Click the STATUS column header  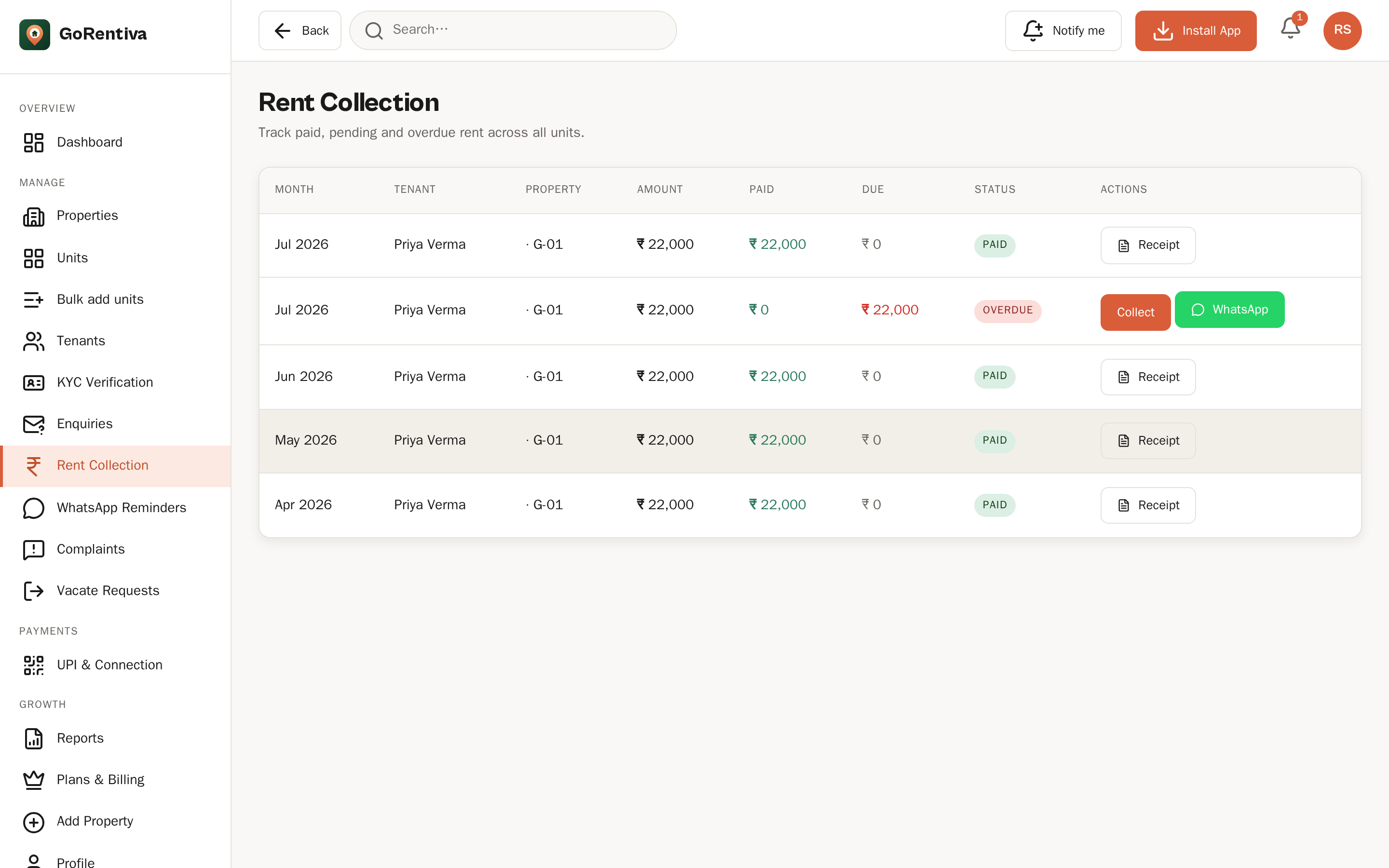994,190
